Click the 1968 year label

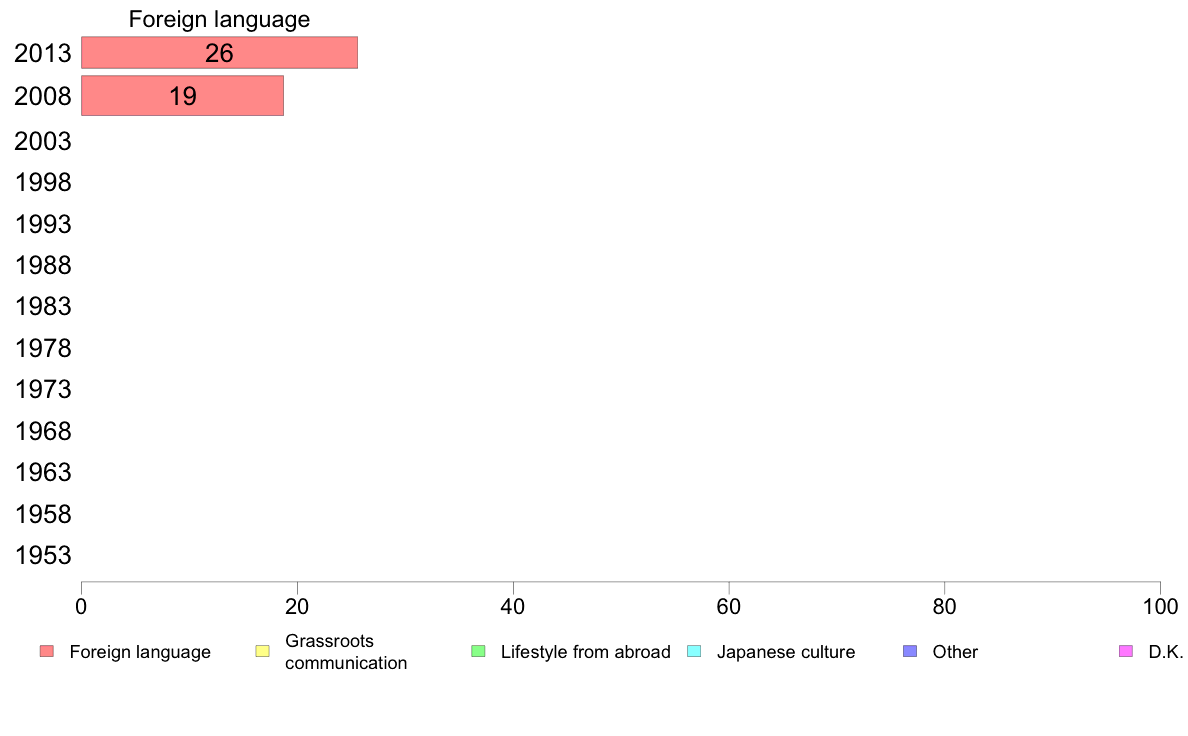(x=42, y=431)
